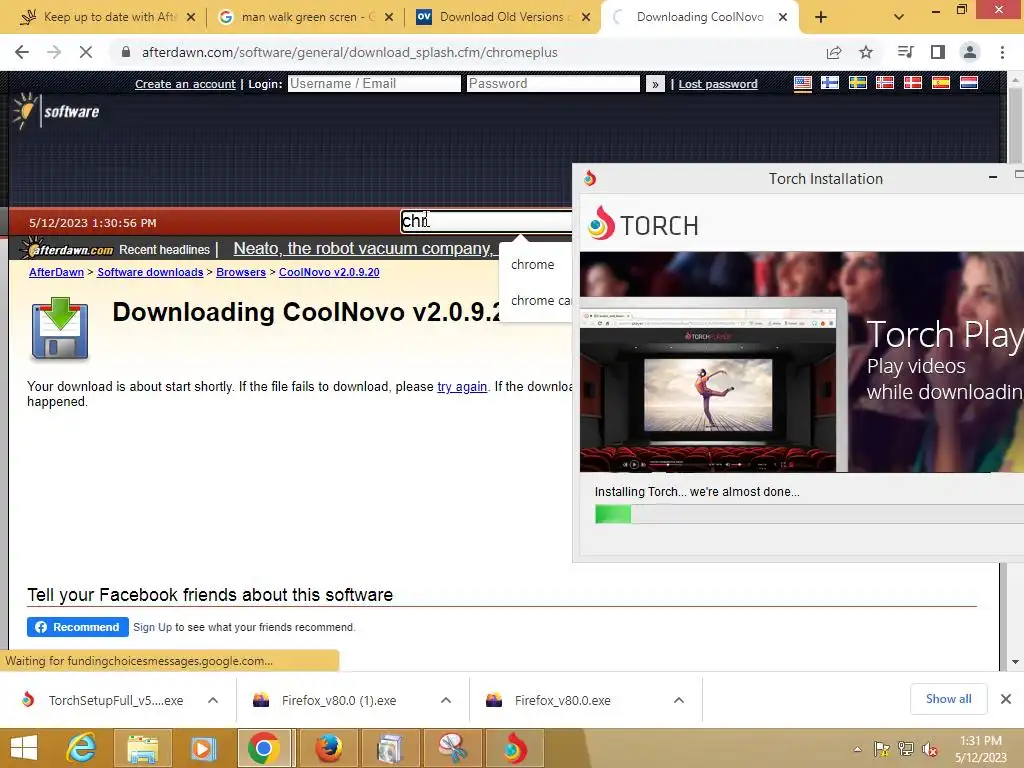Viewport: 1024px width, 768px height.
Task: Open a new tab with plus button
Action: point(821,17)
